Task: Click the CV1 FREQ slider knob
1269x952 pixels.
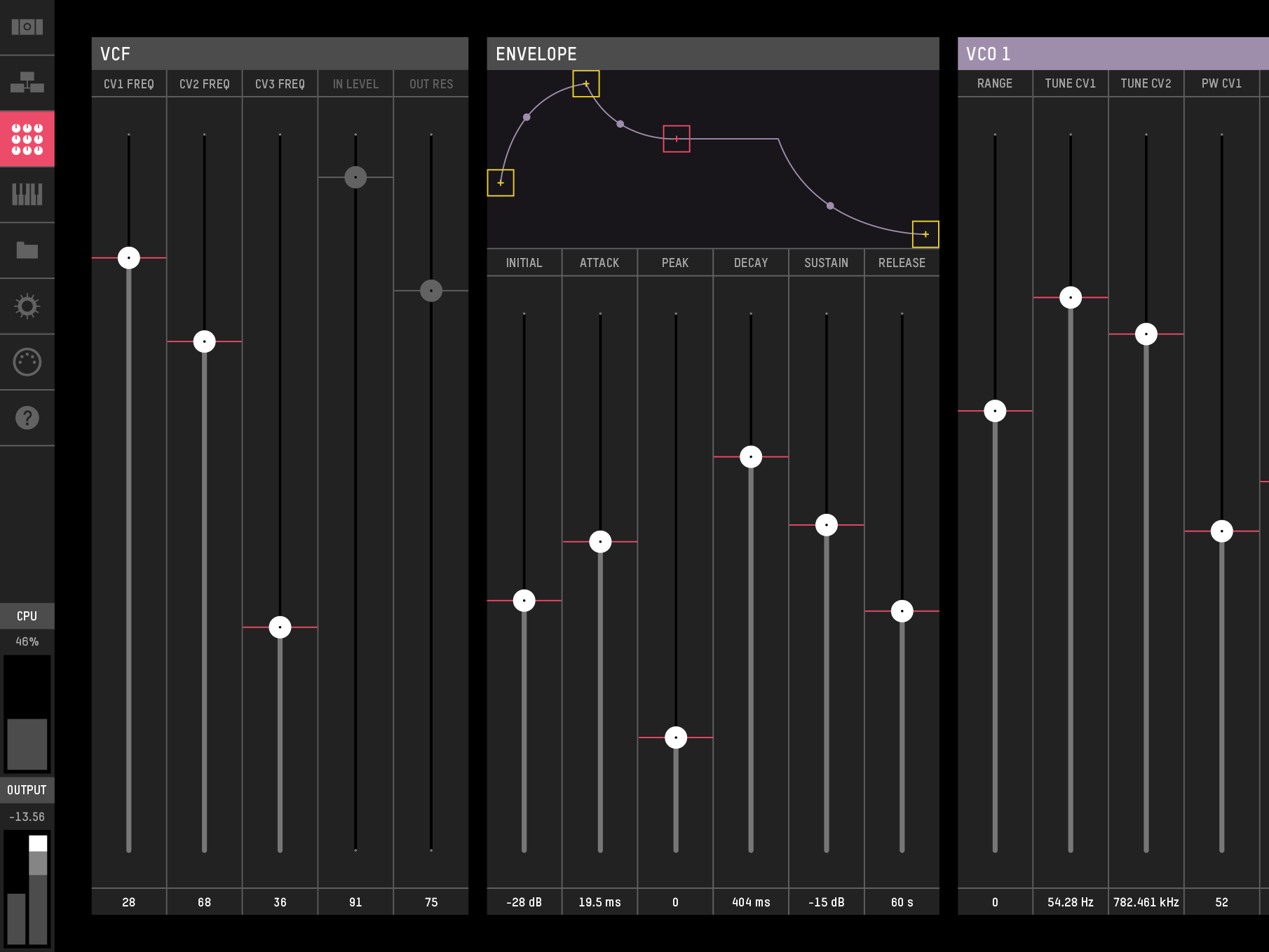Action: [129, 258]
